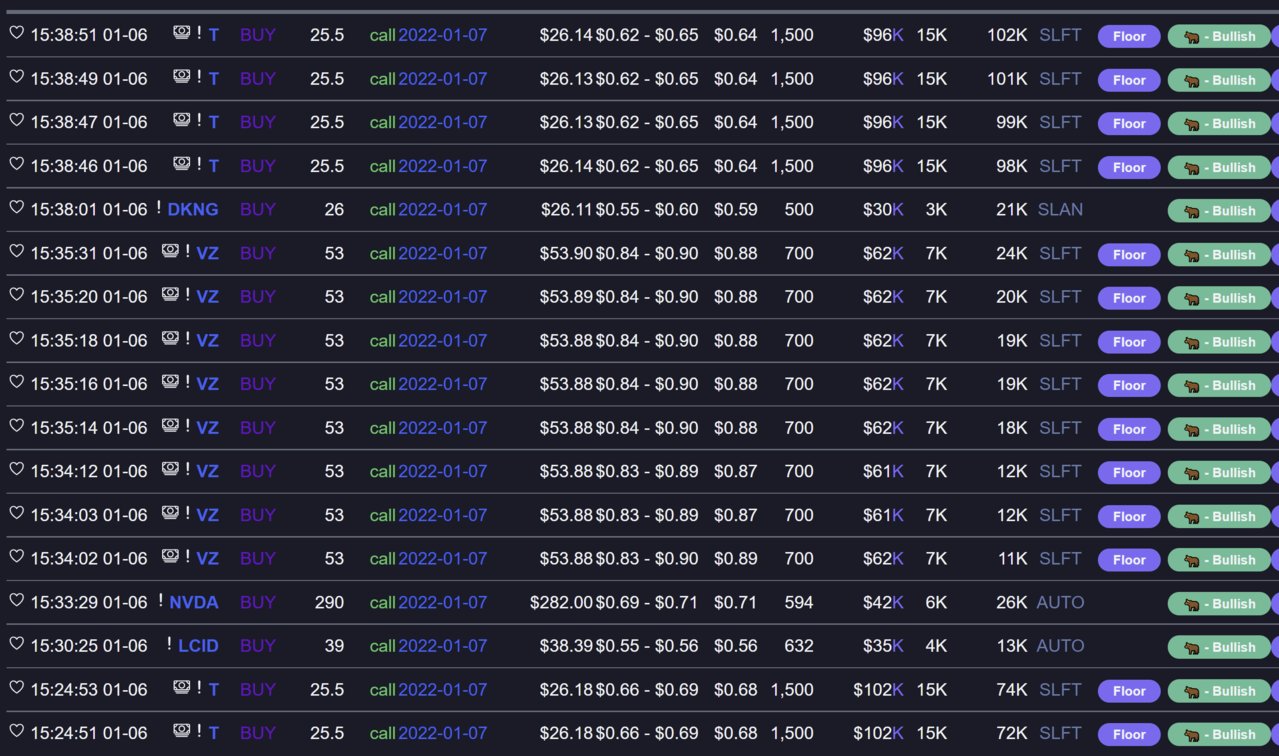
Task: Click the Floor tag on 15:34:12 VZ row
Action: pos(1129,473)
